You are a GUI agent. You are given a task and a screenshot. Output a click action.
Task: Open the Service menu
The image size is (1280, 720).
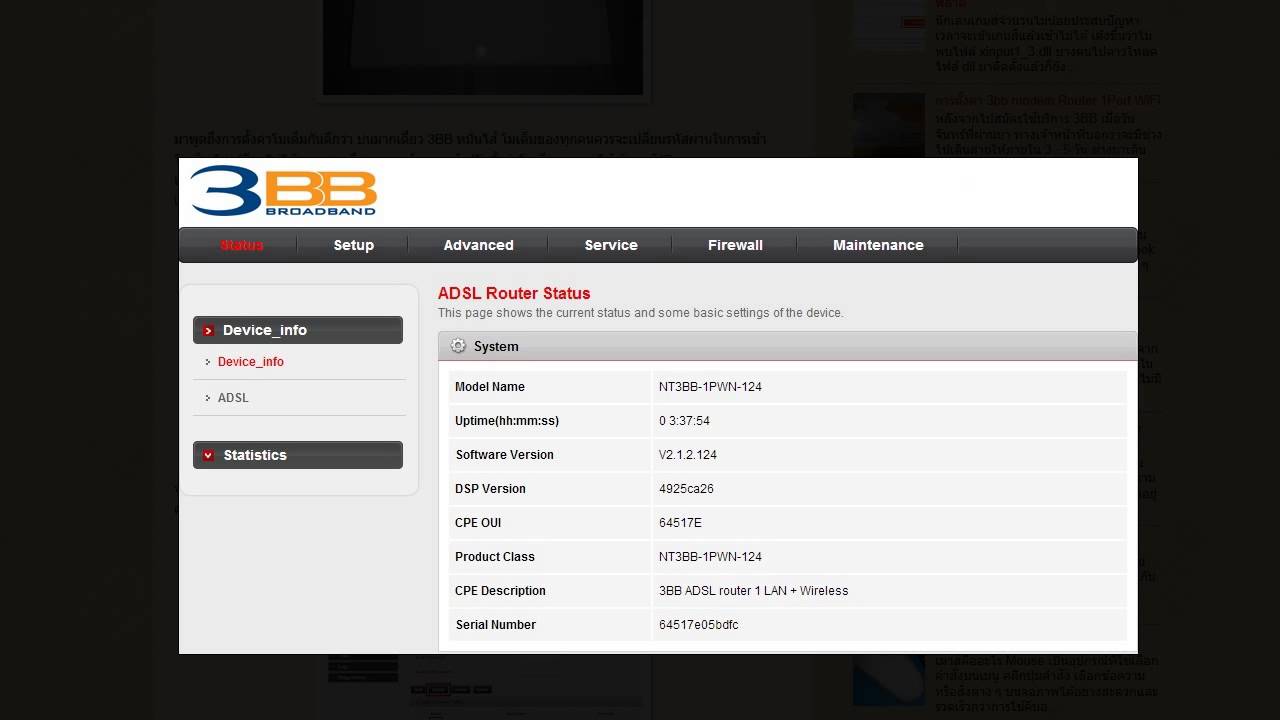610,245
